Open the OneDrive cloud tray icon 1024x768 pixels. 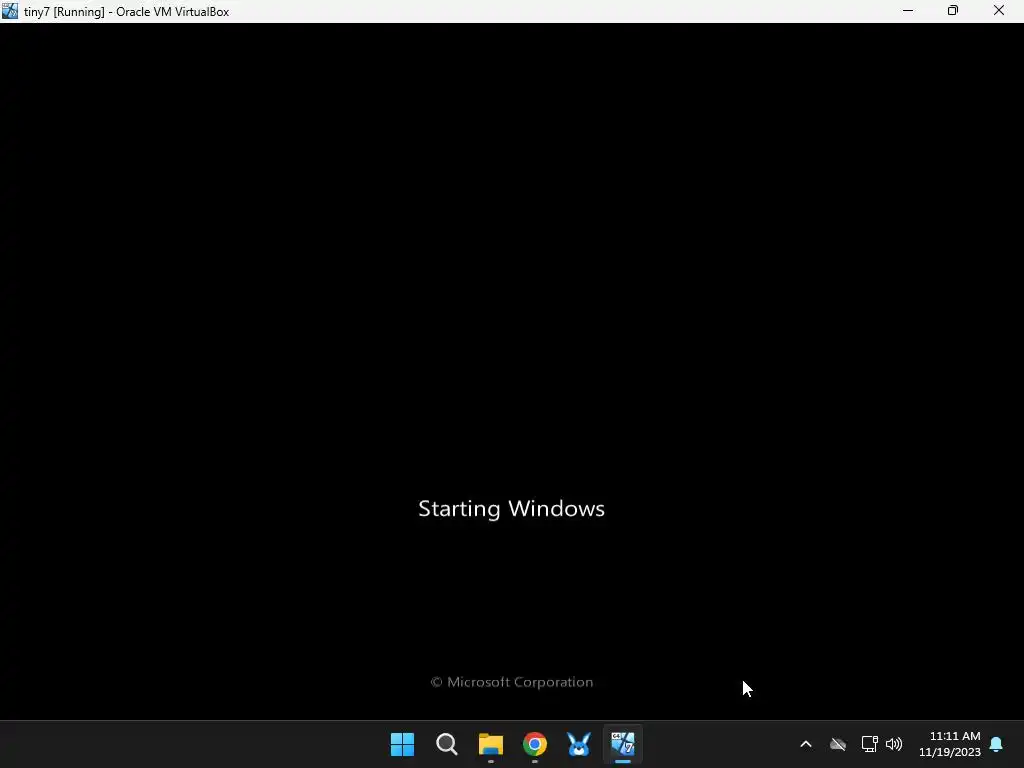point(838,744)
